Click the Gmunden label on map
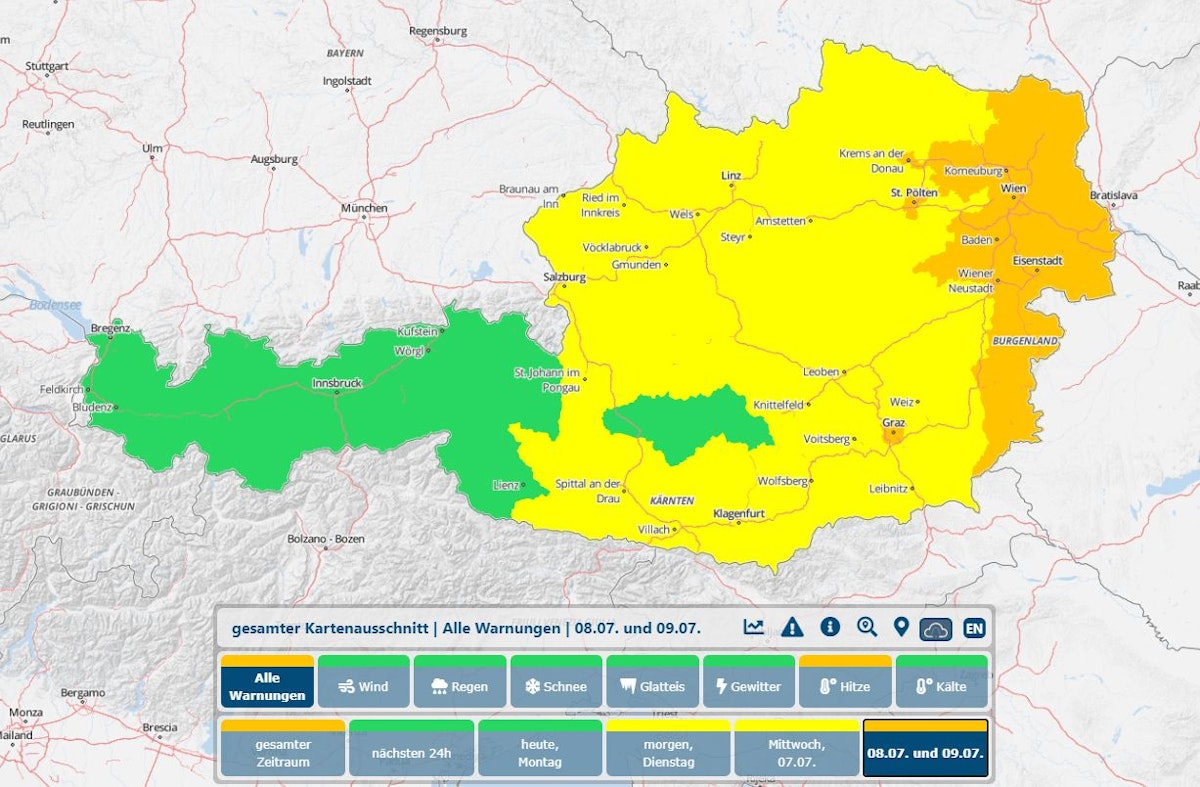 click(636, 265)
